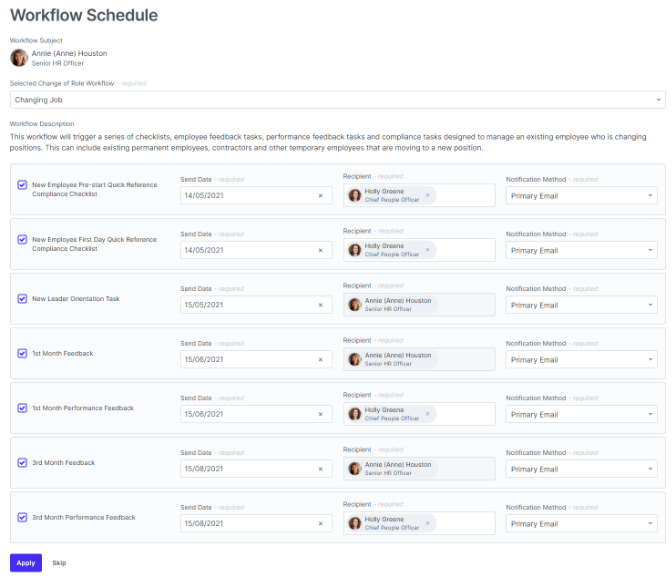
Task: Edit send date for 3rd Month Feedback
Action: click(x=250, y=469)
